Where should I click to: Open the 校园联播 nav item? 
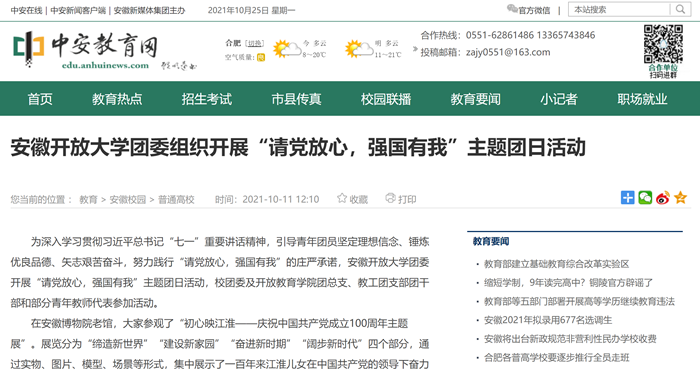click(x=386, y=99)
